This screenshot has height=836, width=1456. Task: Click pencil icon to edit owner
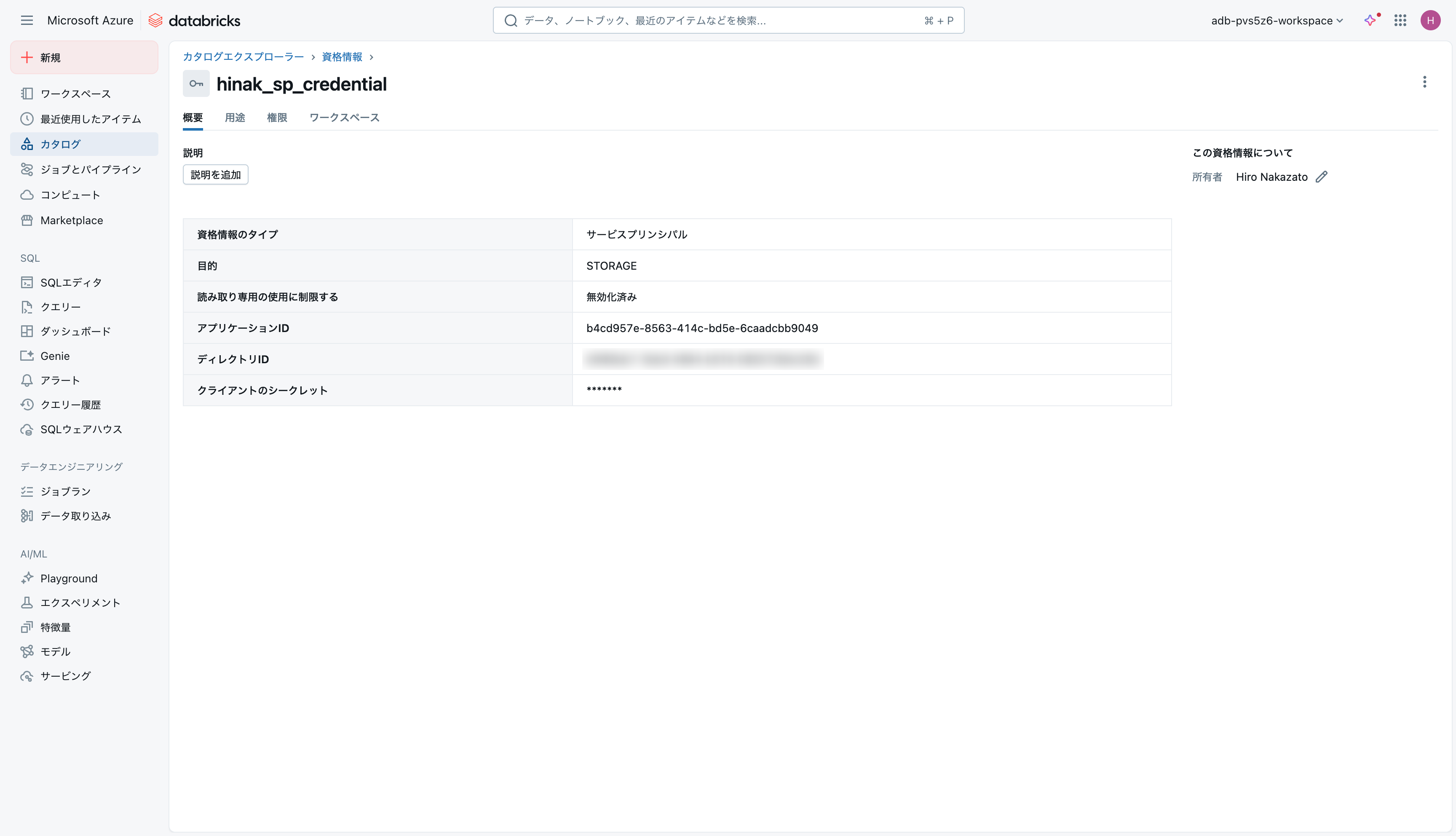(1322, 177)
